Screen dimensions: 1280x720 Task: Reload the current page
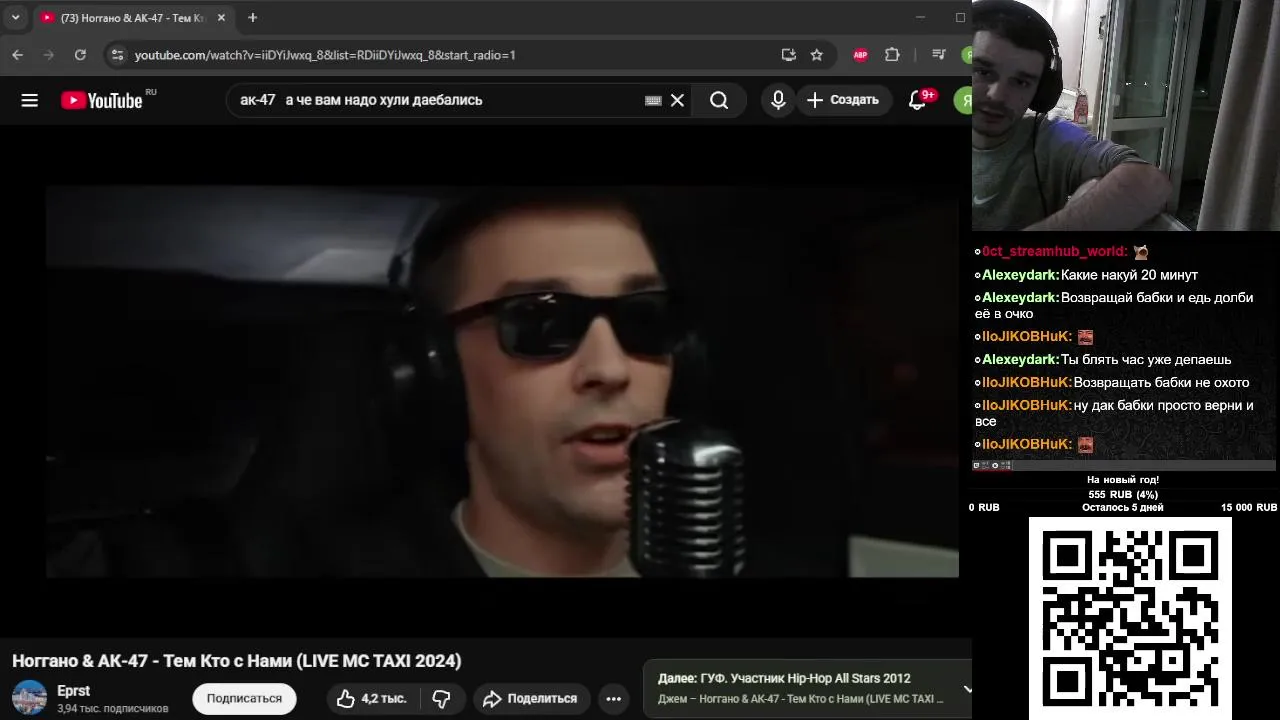click(x=80, y=55)
